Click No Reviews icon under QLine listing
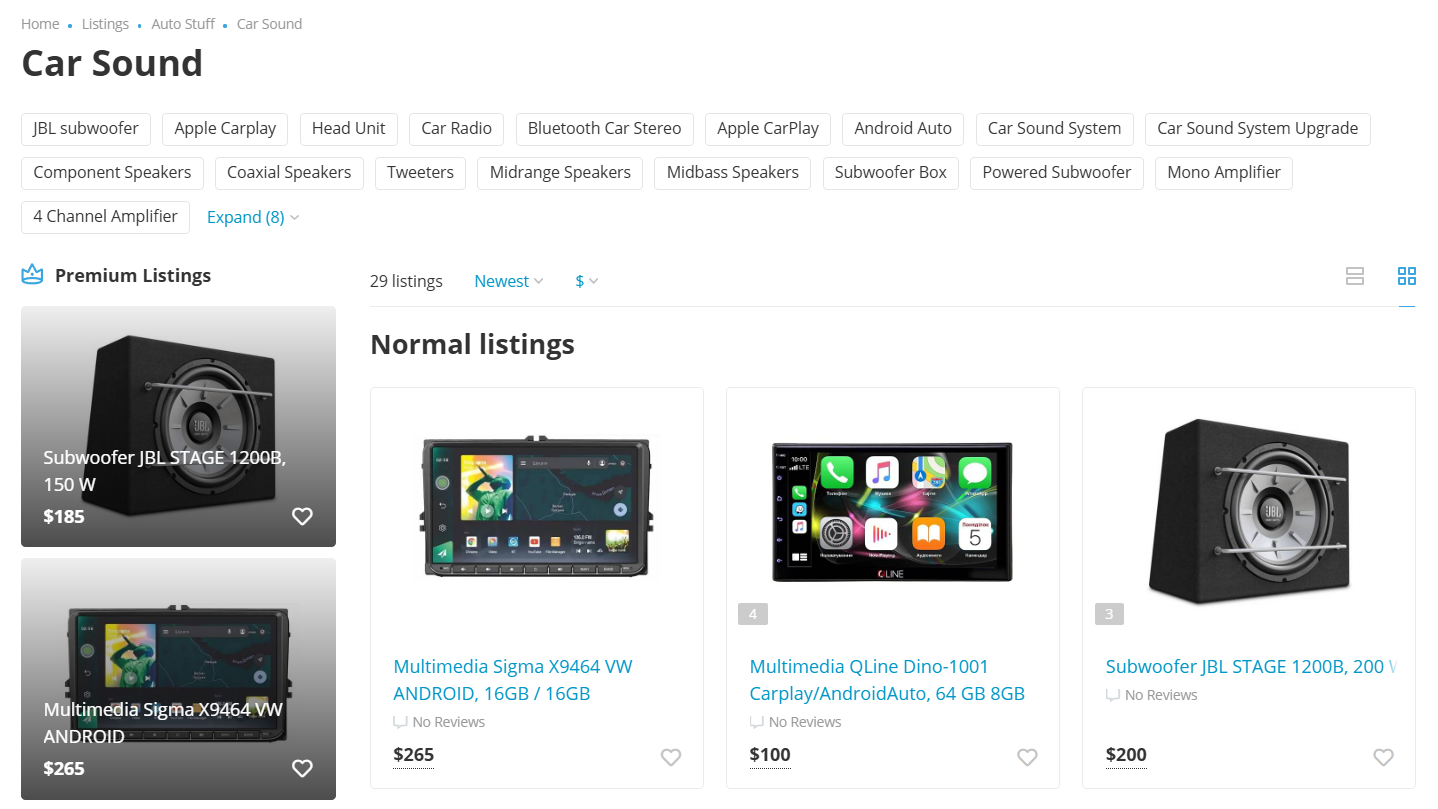The width and height of the screenshot is (1438, 809). tap(757, 722)
